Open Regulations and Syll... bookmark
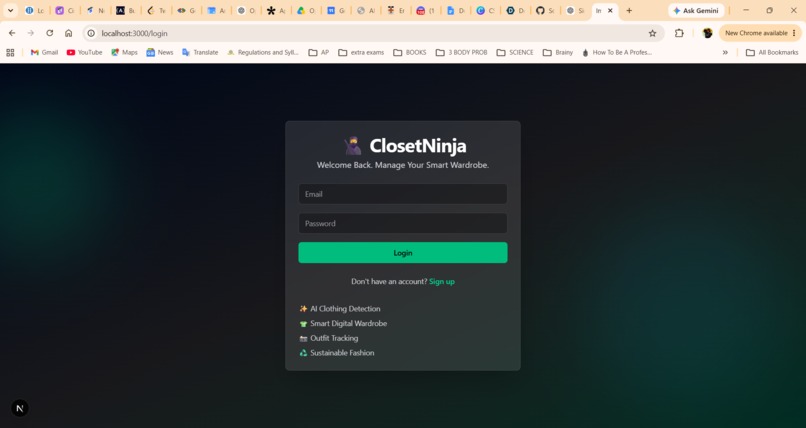The height and width of the screenshot is (428, 806). 263,52
